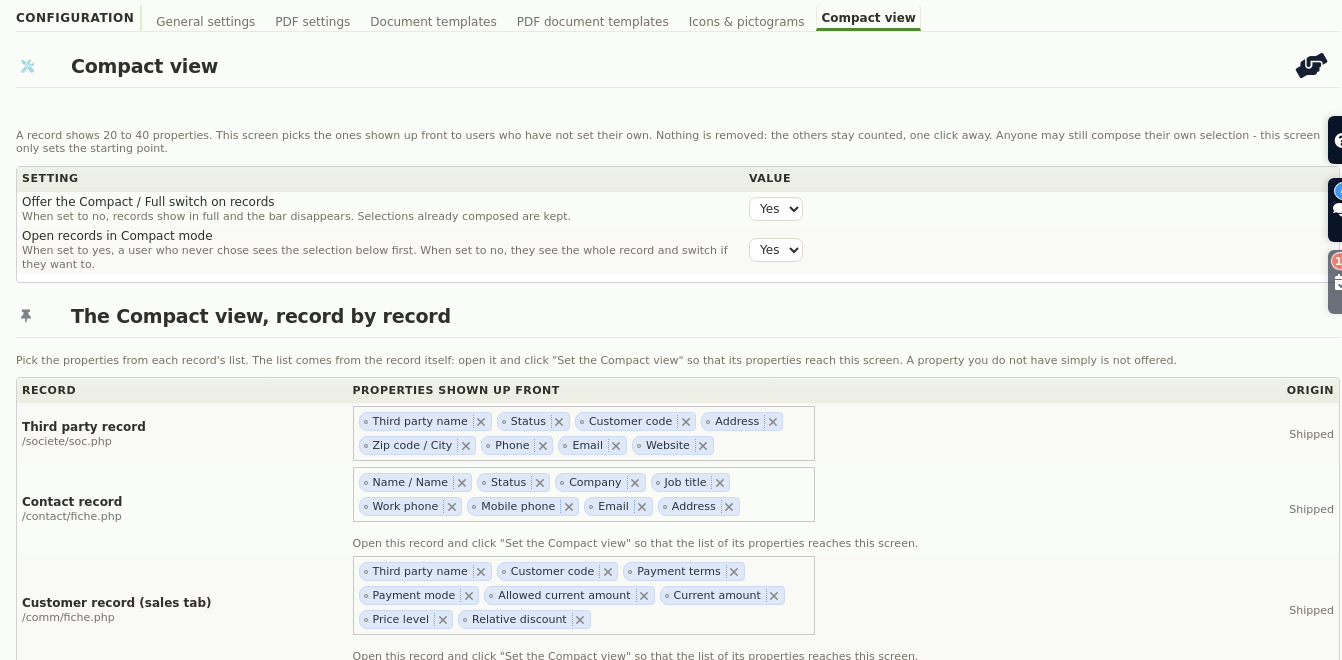Viewport: 1342px width, 660px height.
Task: Remove the 'Payment terms' tag
Action: pyautogui.click(x=734, y=572)
